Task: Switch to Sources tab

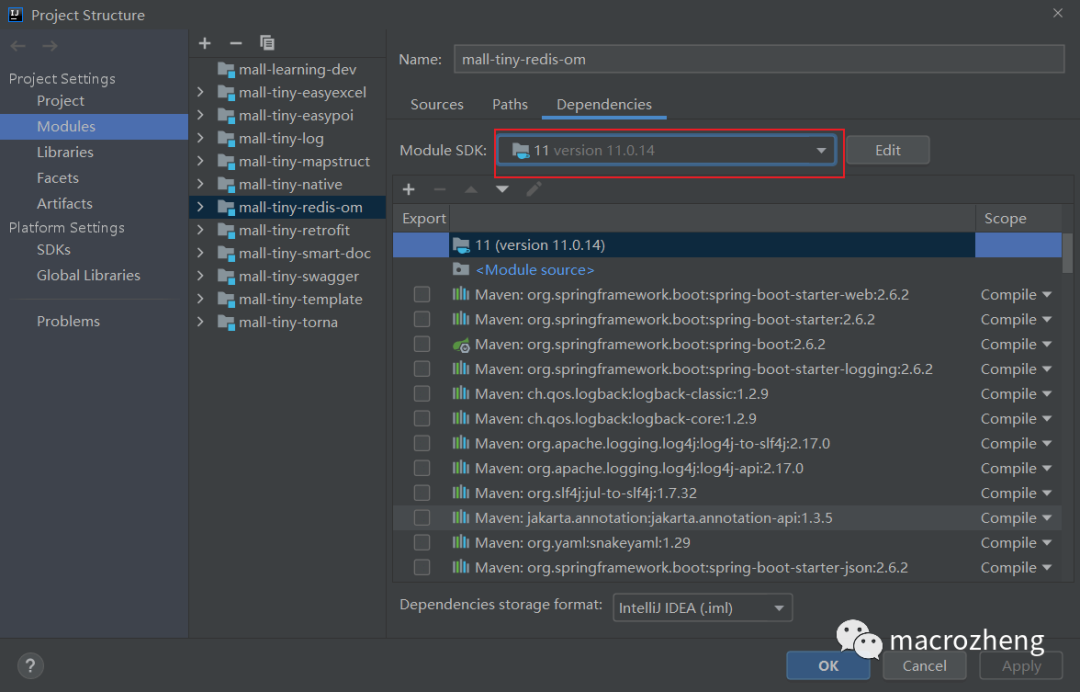Action: pyautogui.click(x=437, y=105)
